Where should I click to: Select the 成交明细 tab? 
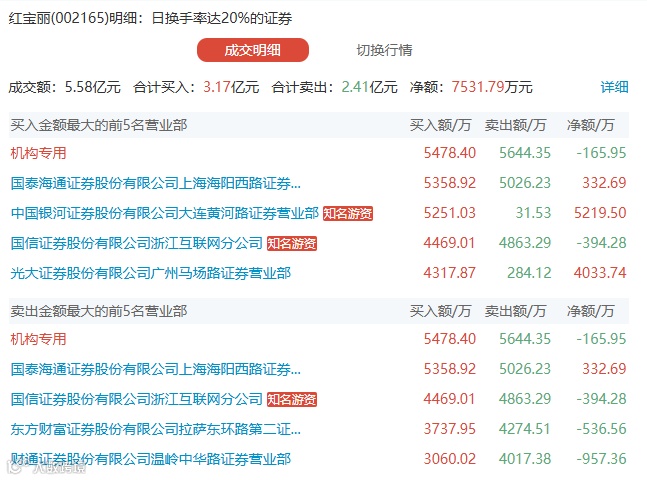click(x=253, y=50)
